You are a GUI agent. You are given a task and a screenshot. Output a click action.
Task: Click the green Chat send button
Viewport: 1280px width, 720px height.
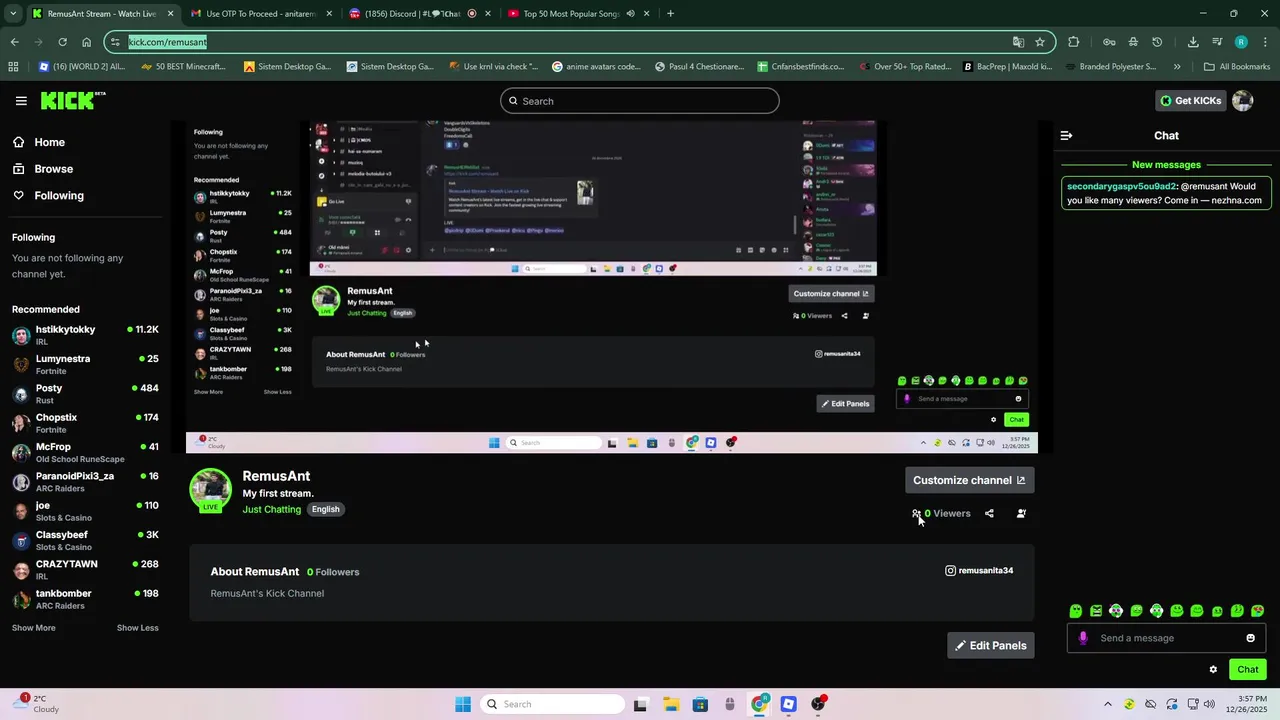tap(1248, 670)
